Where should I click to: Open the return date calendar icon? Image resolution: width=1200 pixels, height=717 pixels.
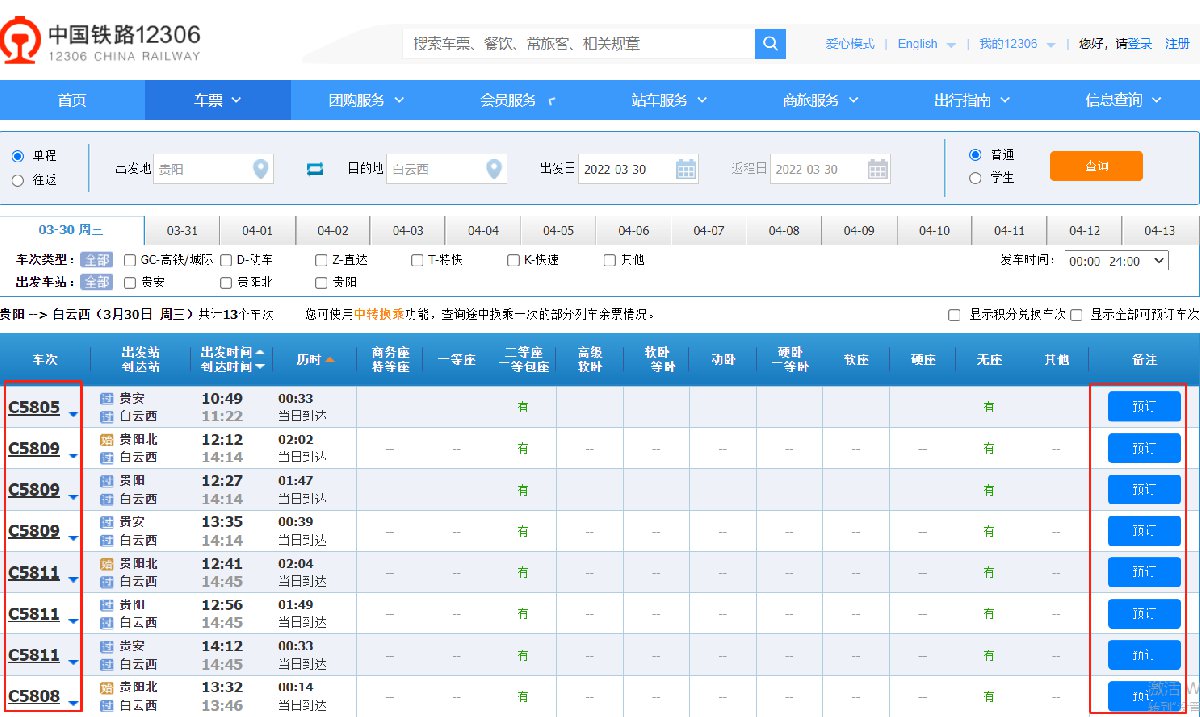tap(878, 169)
